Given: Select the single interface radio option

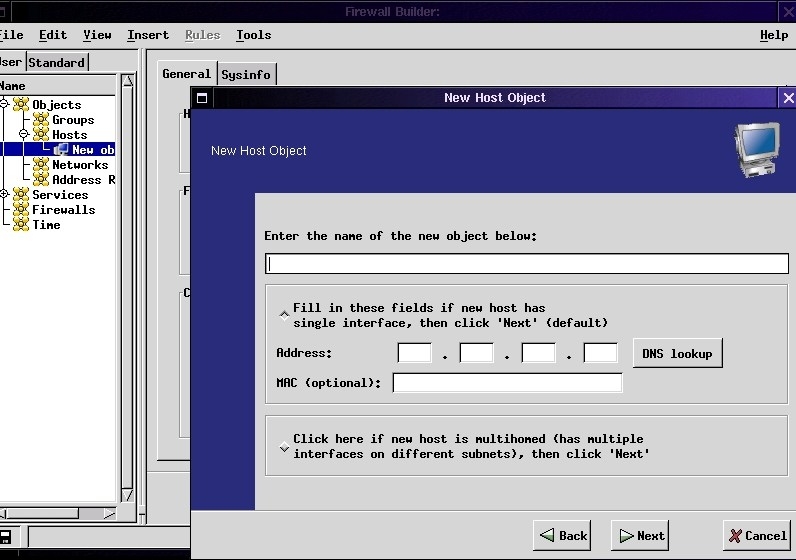Looking at the screenshot, I should pos(284,315).
